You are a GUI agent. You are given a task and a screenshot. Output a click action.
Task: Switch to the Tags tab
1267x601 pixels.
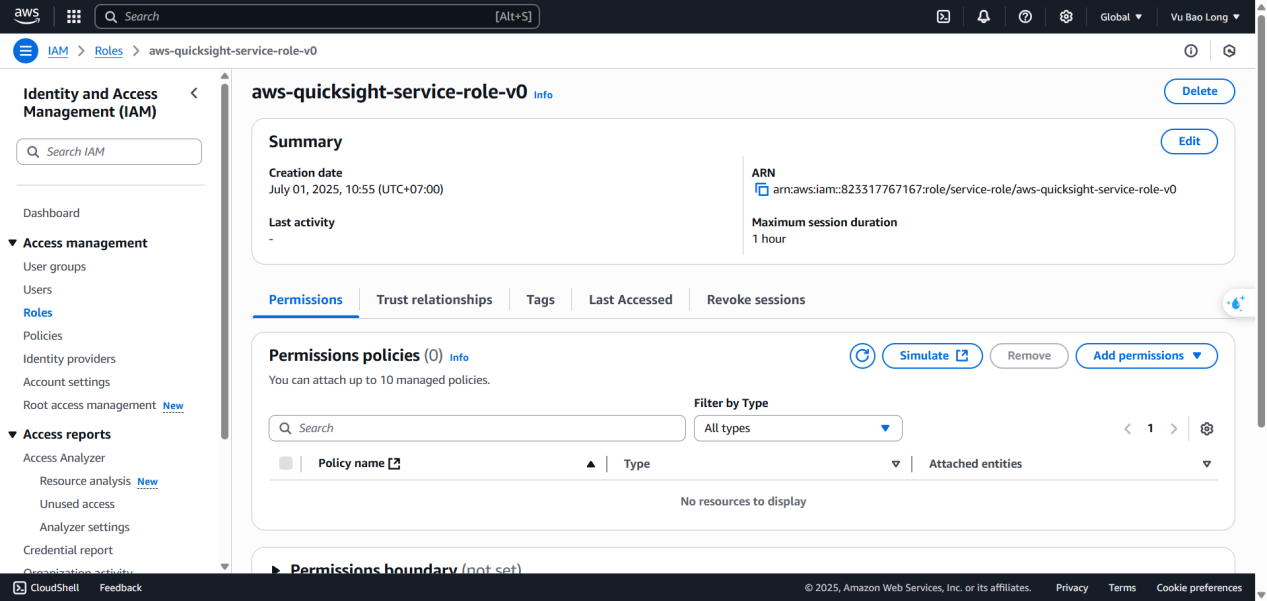click(540, 299)
